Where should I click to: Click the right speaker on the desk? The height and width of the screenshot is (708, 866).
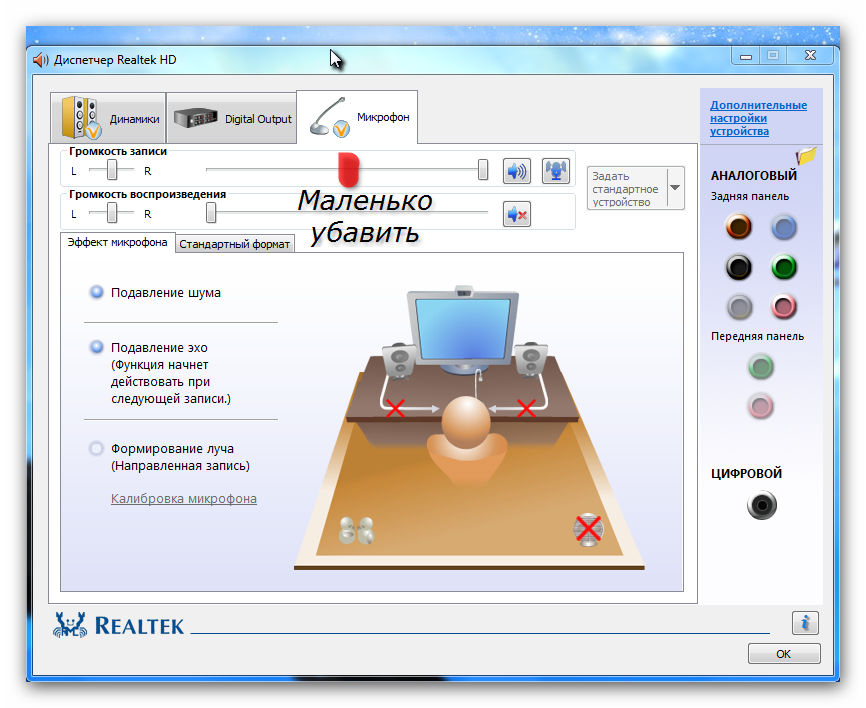pyautogui.click(x=531, y=361)
